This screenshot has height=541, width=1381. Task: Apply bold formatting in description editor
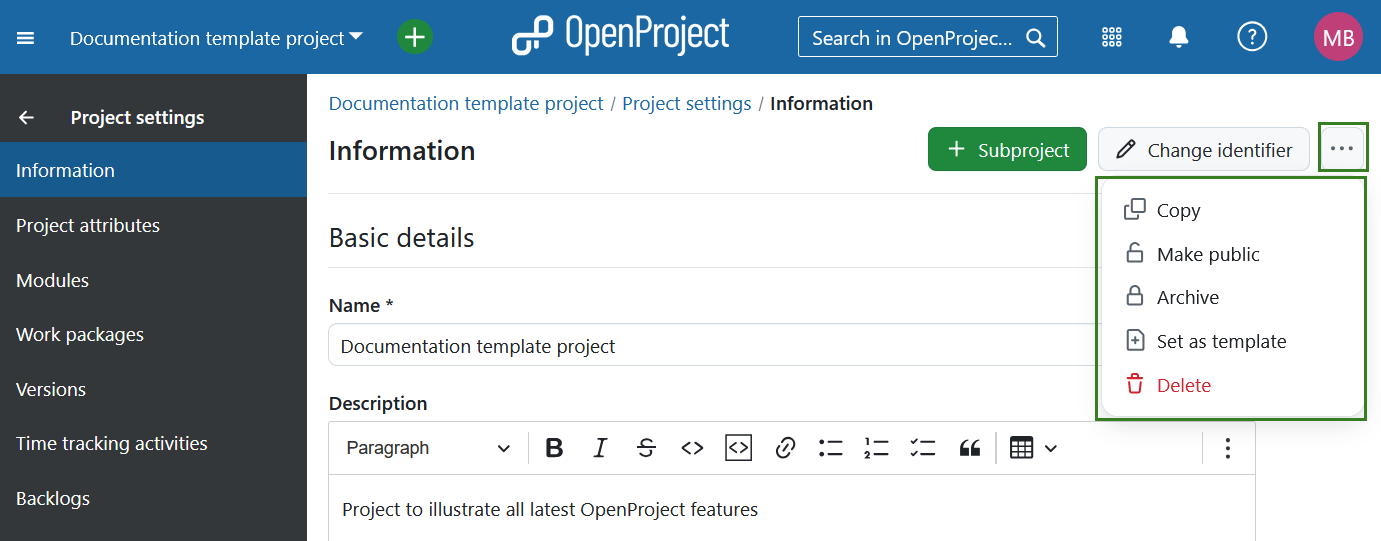coord(554,448)
